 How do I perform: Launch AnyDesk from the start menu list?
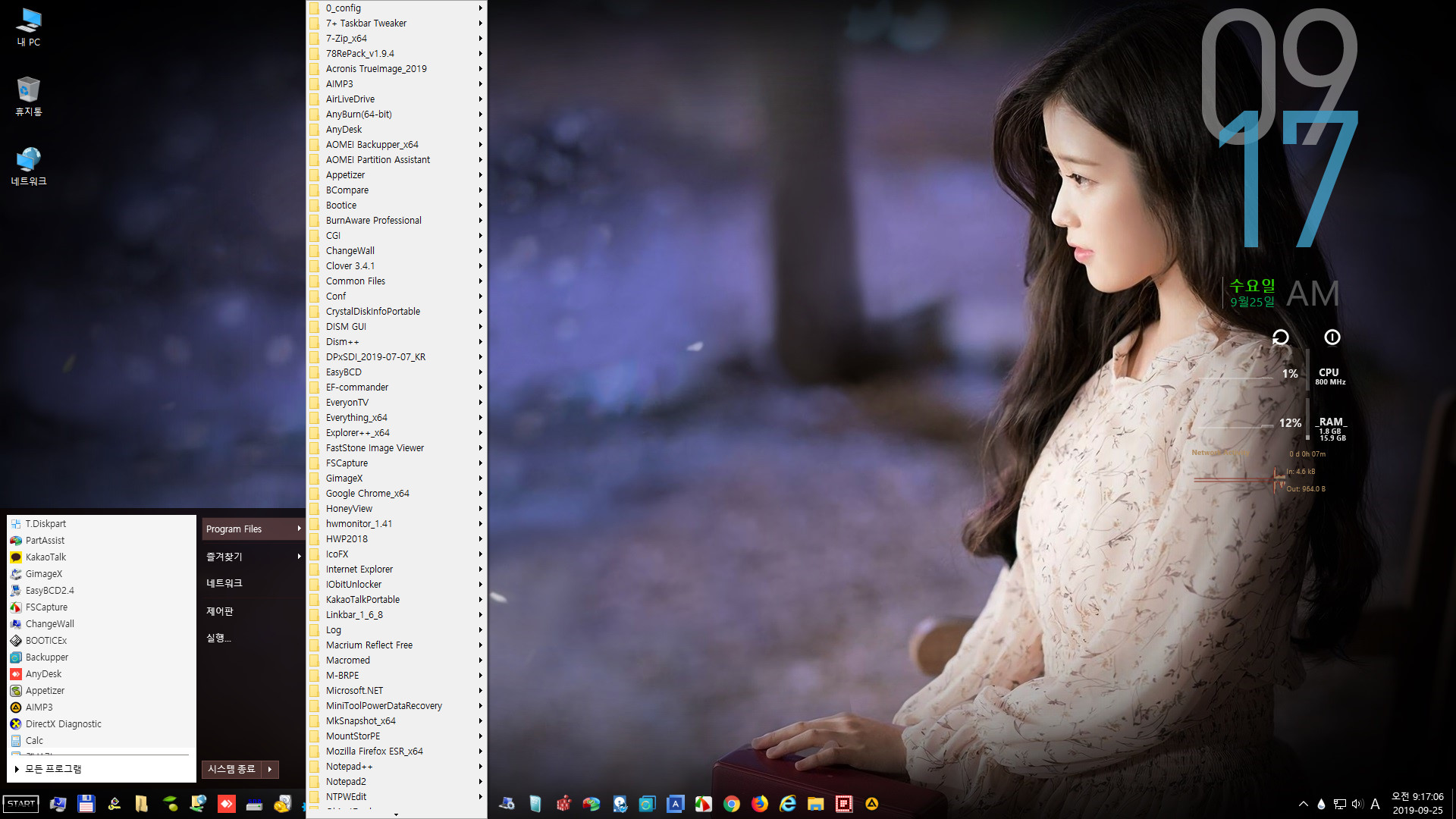point(101,674)
